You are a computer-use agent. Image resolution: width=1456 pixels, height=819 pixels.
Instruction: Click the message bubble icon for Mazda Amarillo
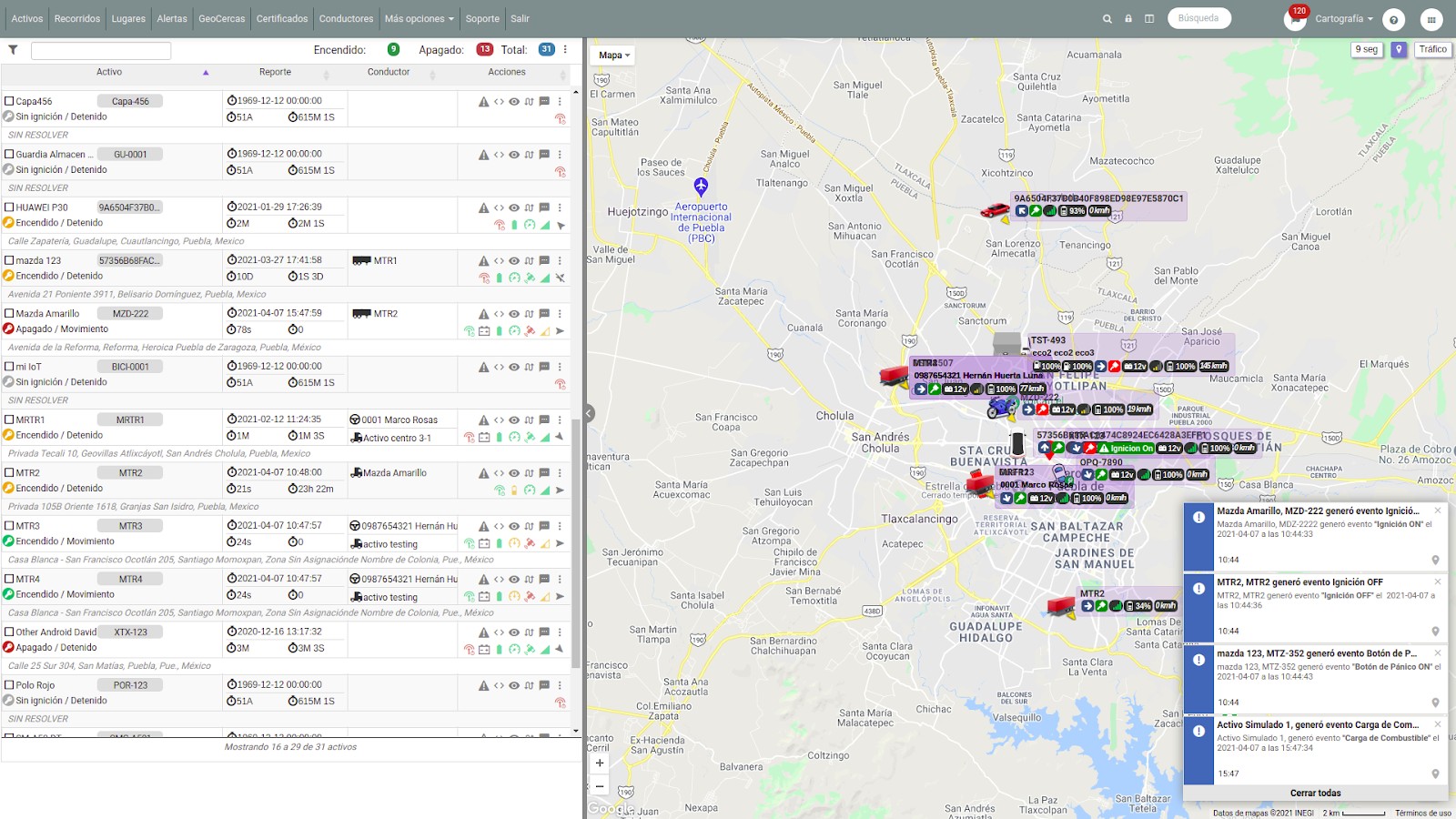[544, 314]
